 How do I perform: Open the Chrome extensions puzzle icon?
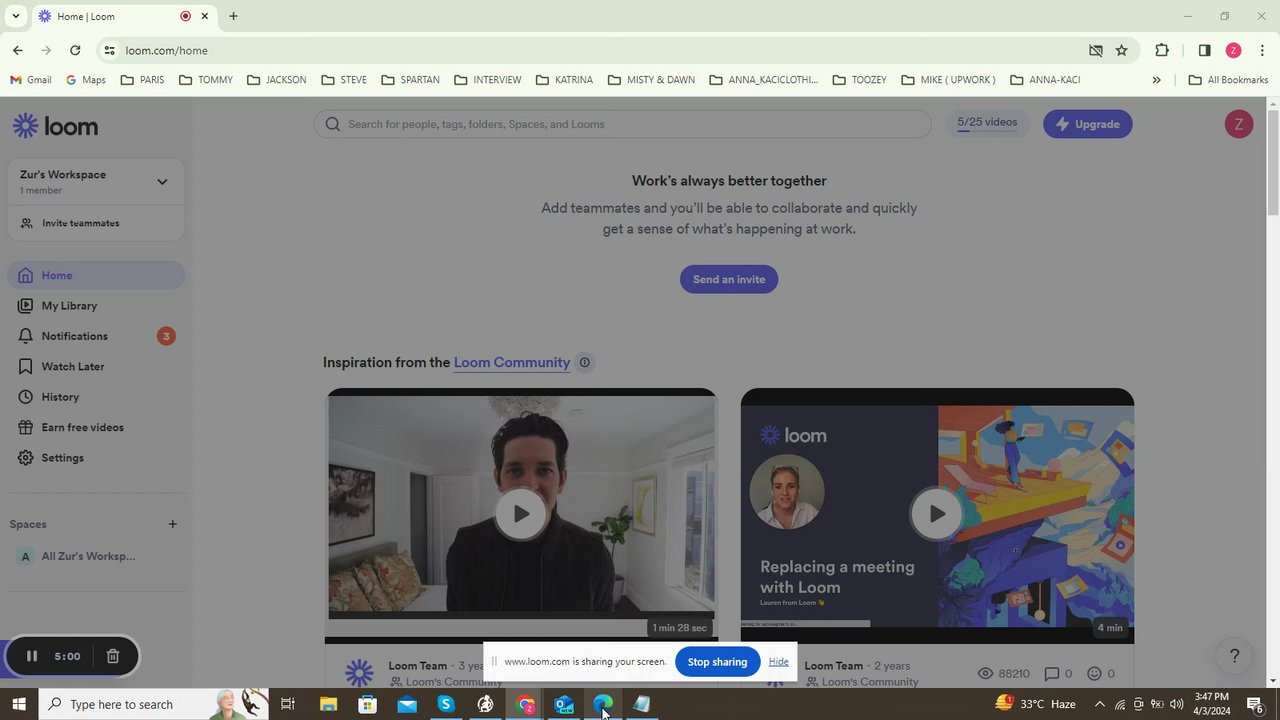1162,50
